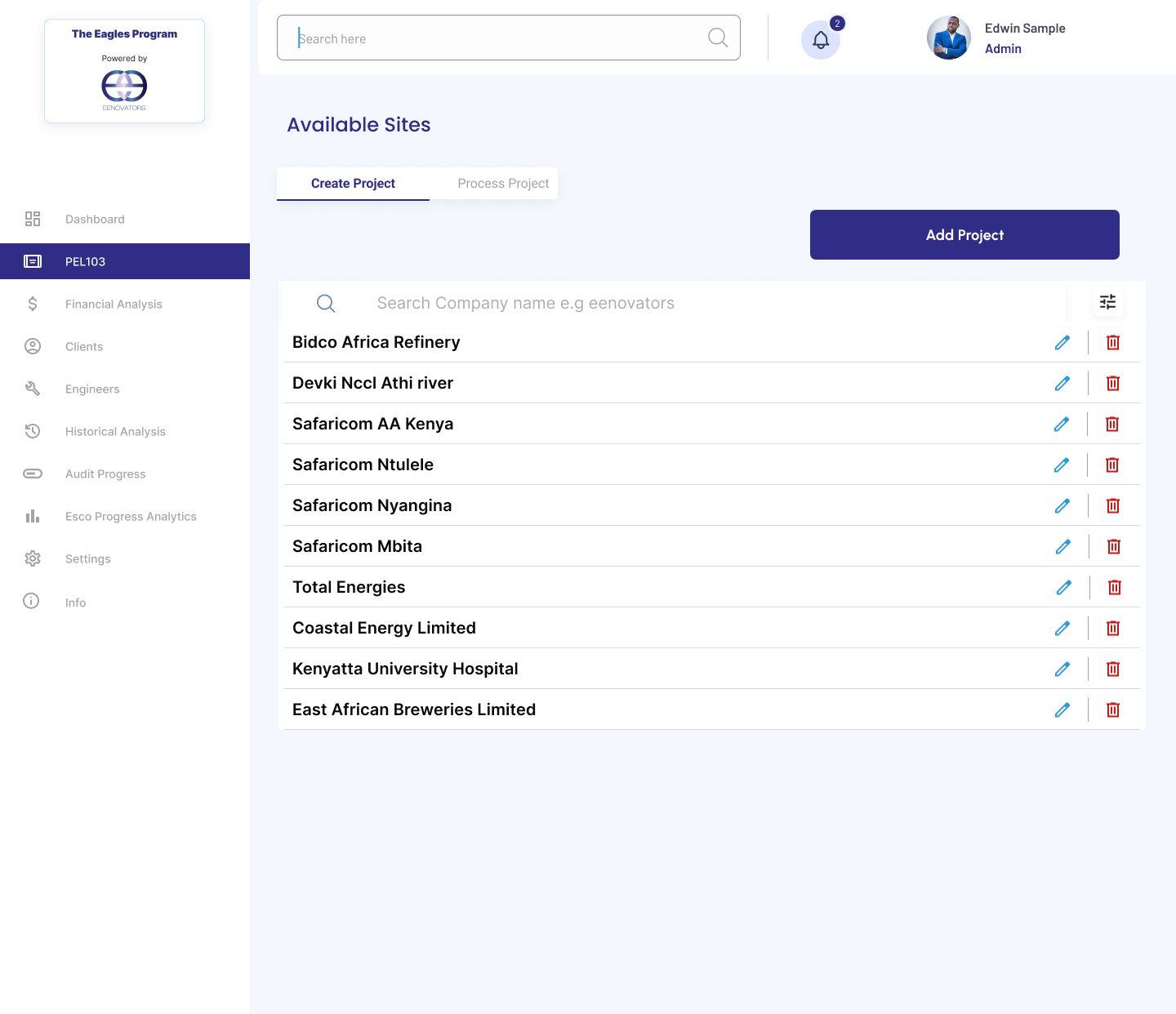Select Safaricom Ntulele row

(710, 465)
